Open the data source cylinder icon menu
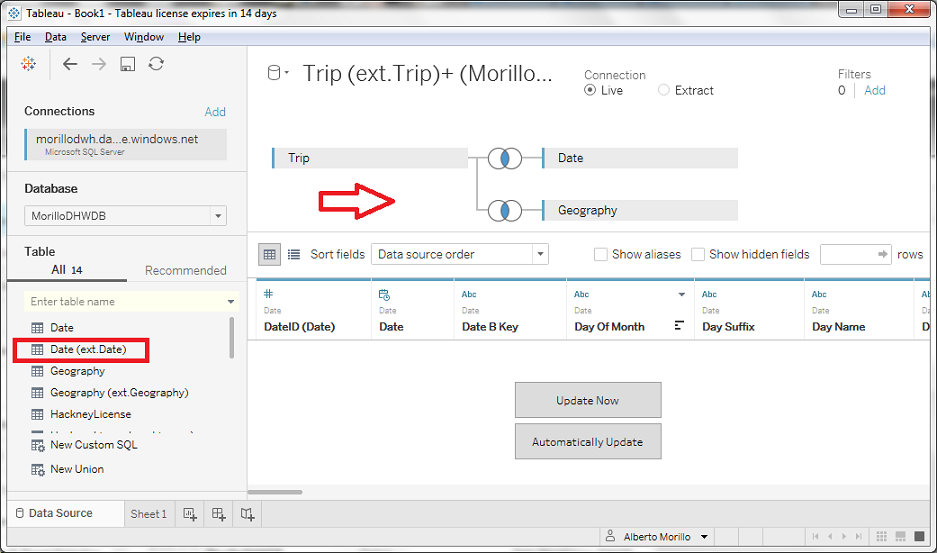This screenshot has width=937, height=553. pos(277,73)
